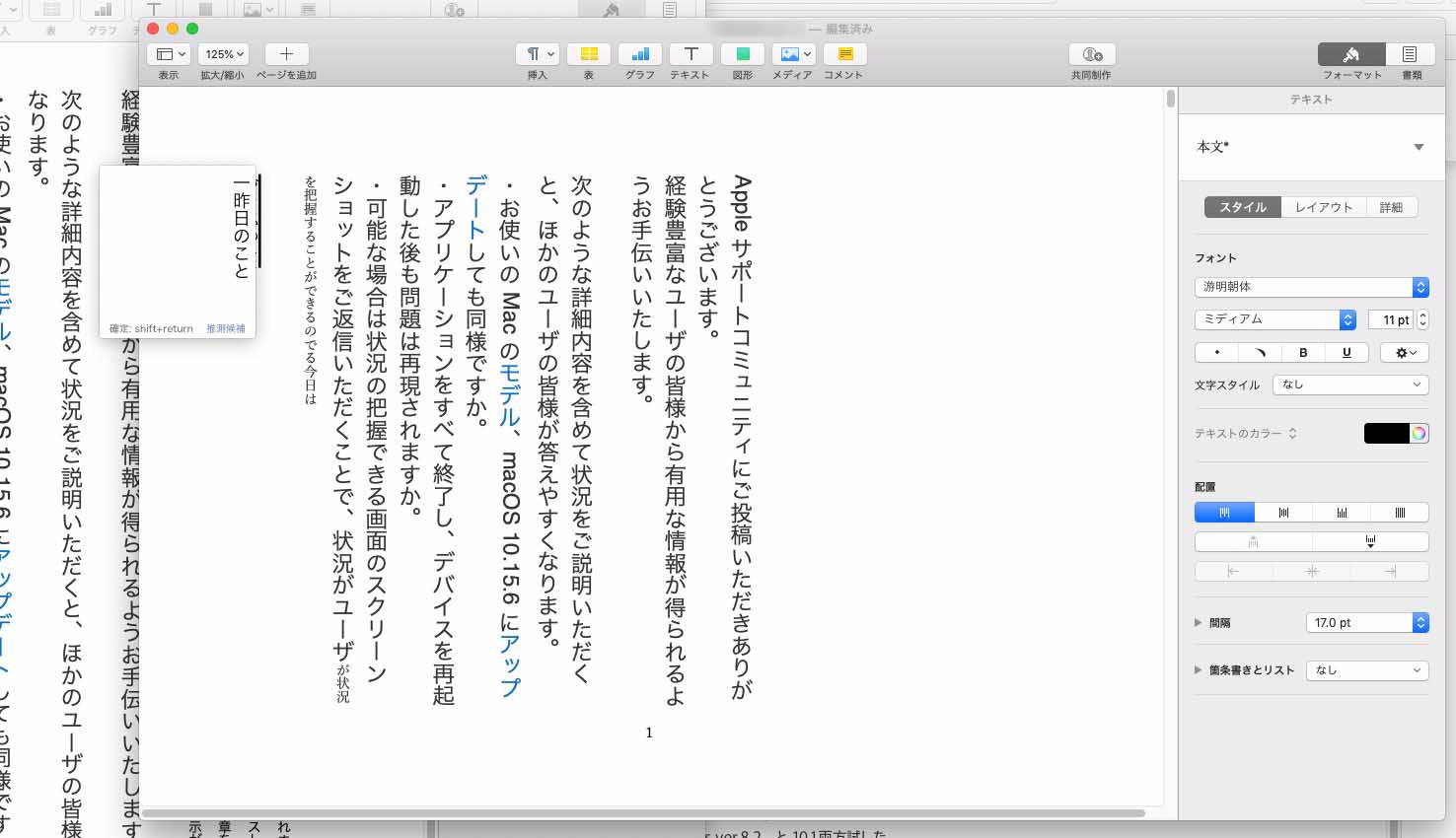Click the black text color swatch
The height and width of the screenshot is (838, 1456).
tap(1386, 433)
